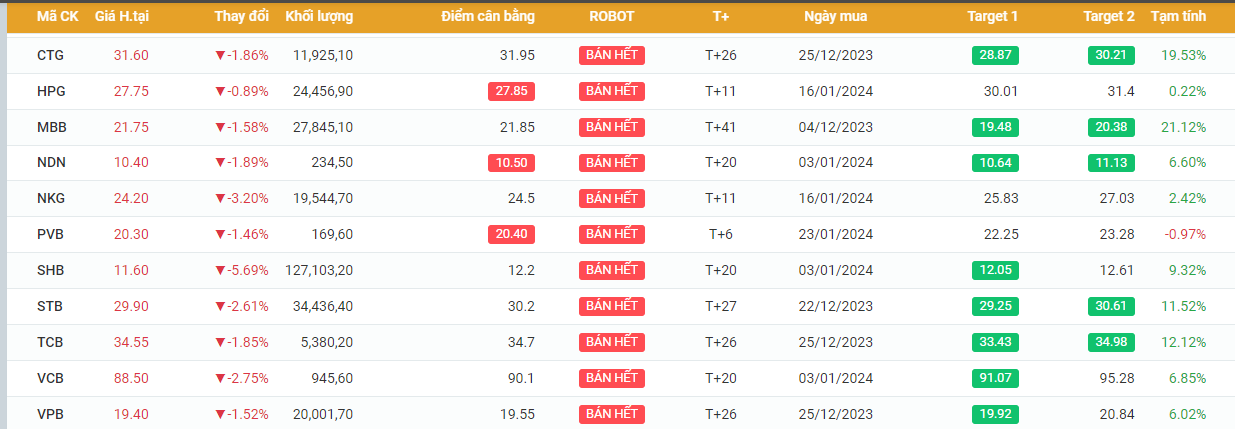Click the down arrow beside VCB -2.75%

pyautogui.click(x=220, y=378)
